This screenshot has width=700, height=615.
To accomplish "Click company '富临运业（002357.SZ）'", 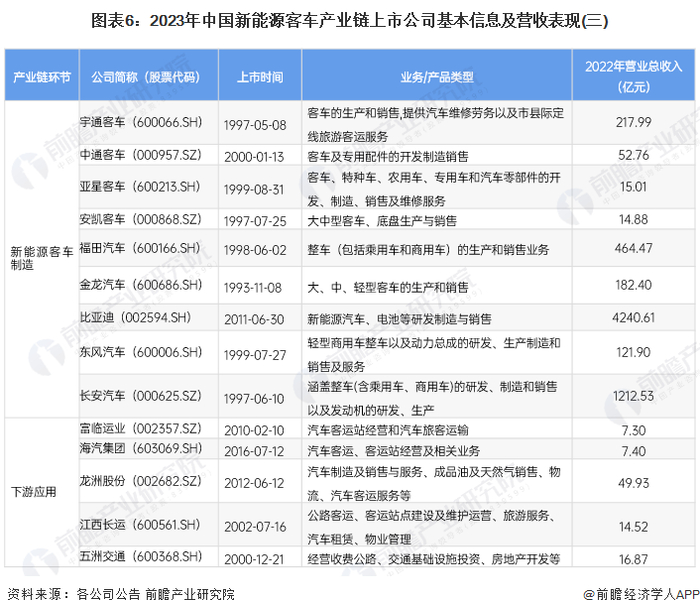I will 141,428.
